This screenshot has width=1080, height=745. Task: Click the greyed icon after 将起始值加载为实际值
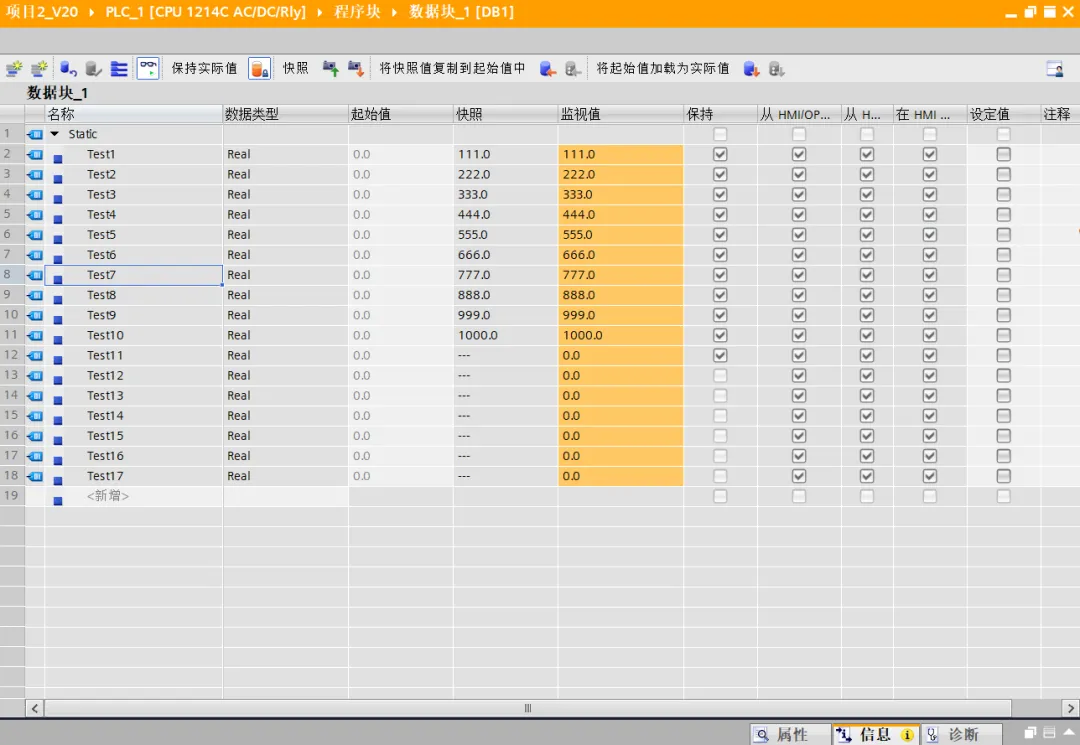tap(776, 68)
